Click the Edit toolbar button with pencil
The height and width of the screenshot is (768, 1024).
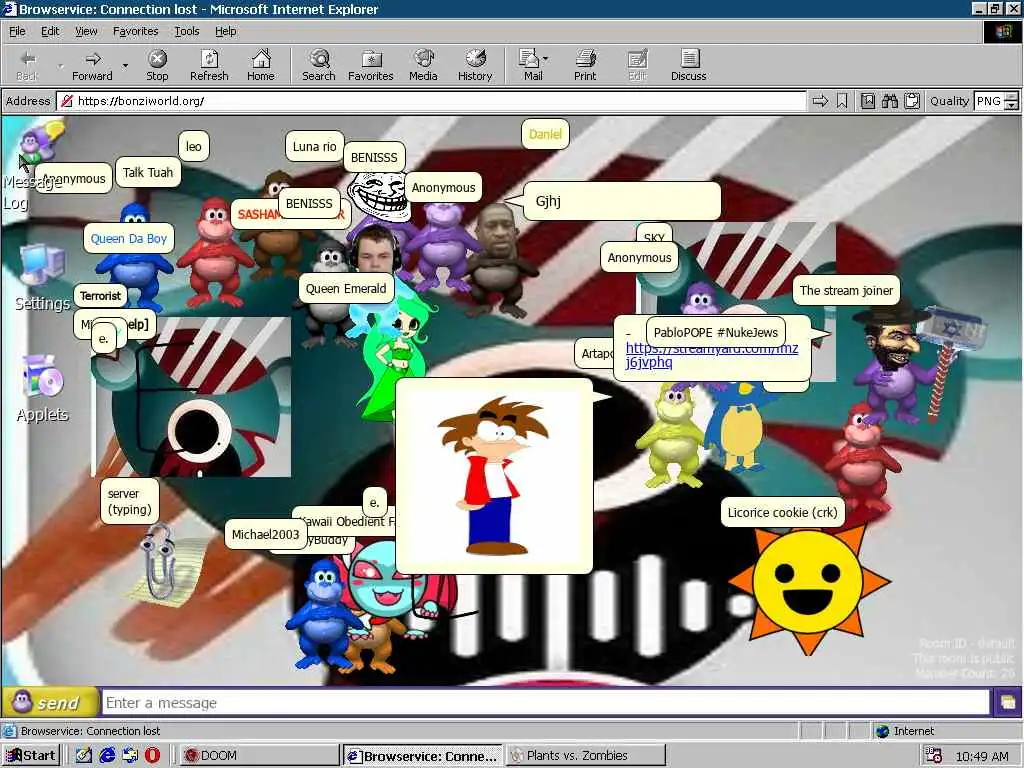637,65
